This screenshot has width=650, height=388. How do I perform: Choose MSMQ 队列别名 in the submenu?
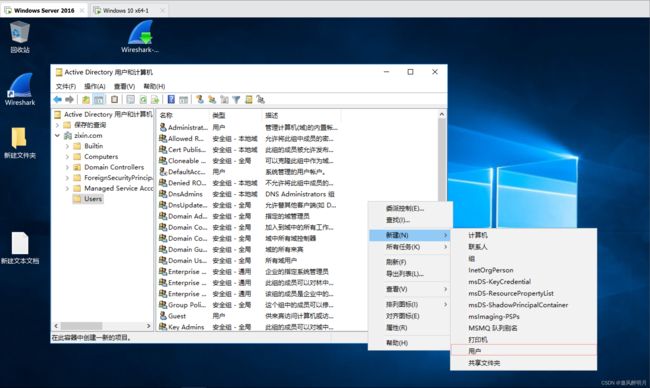coord(524,328)
